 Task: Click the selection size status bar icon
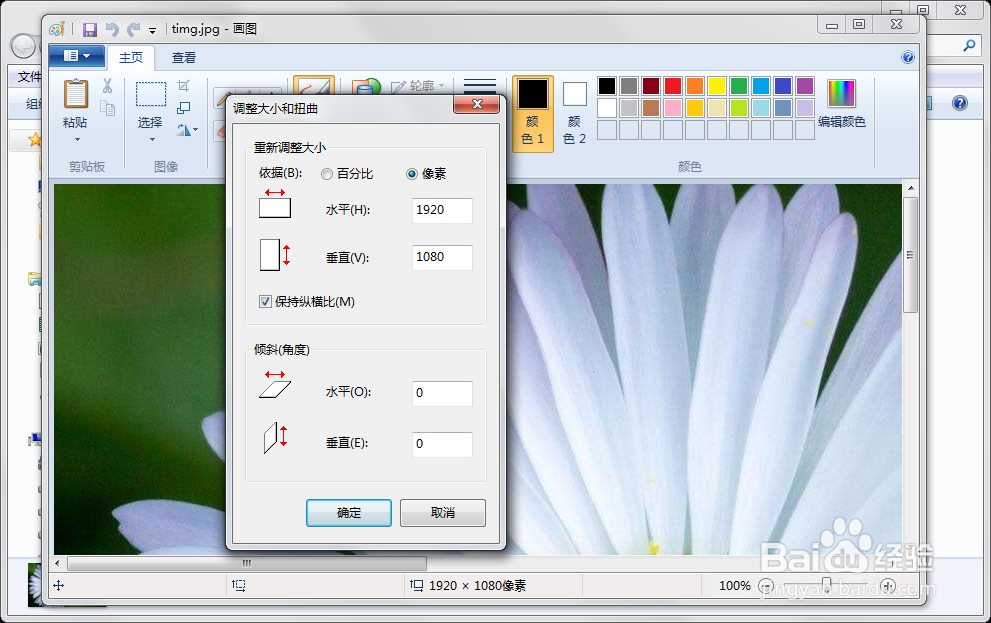(239, 586)
